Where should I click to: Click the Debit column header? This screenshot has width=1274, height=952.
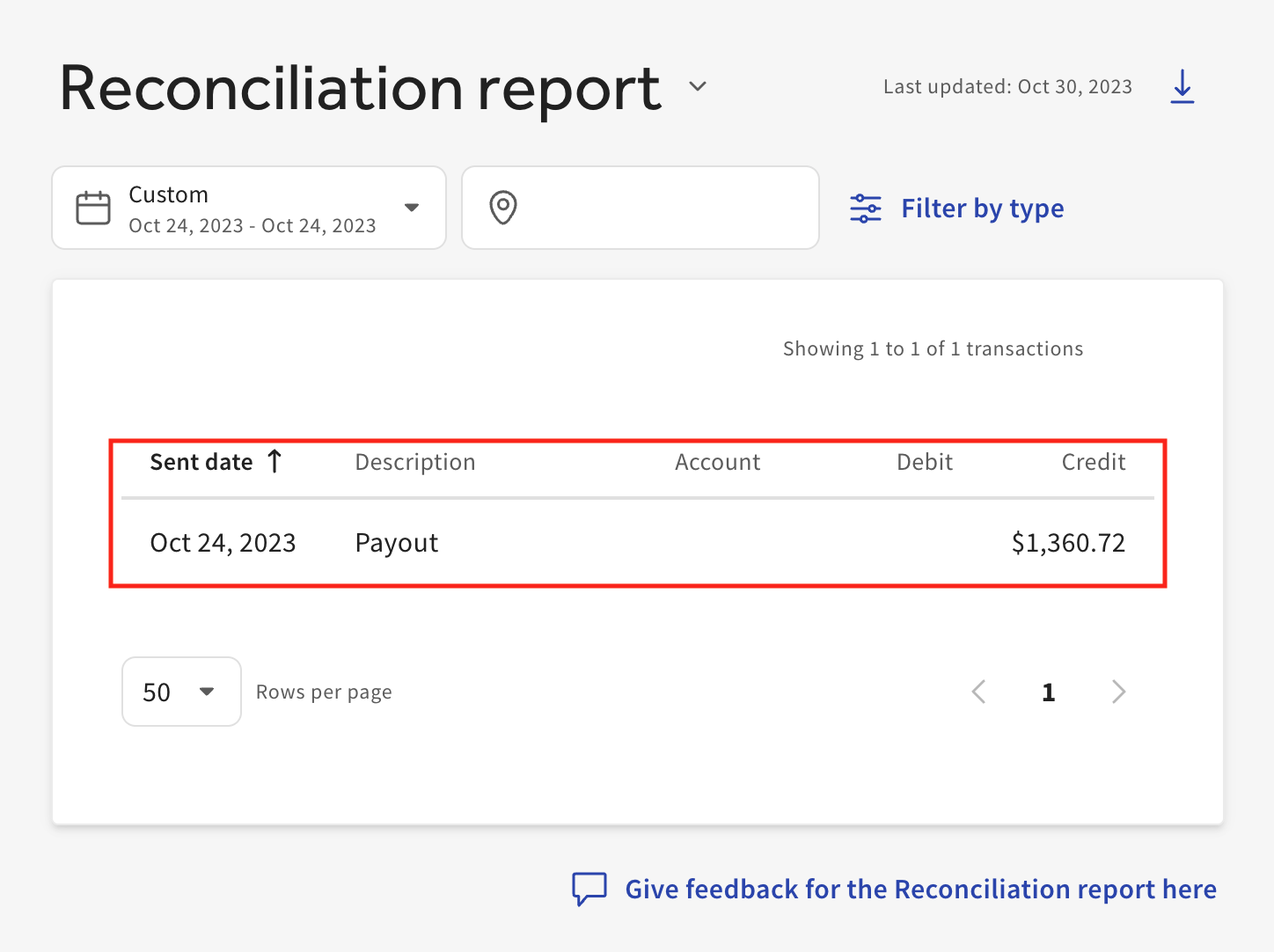(924, 461)
